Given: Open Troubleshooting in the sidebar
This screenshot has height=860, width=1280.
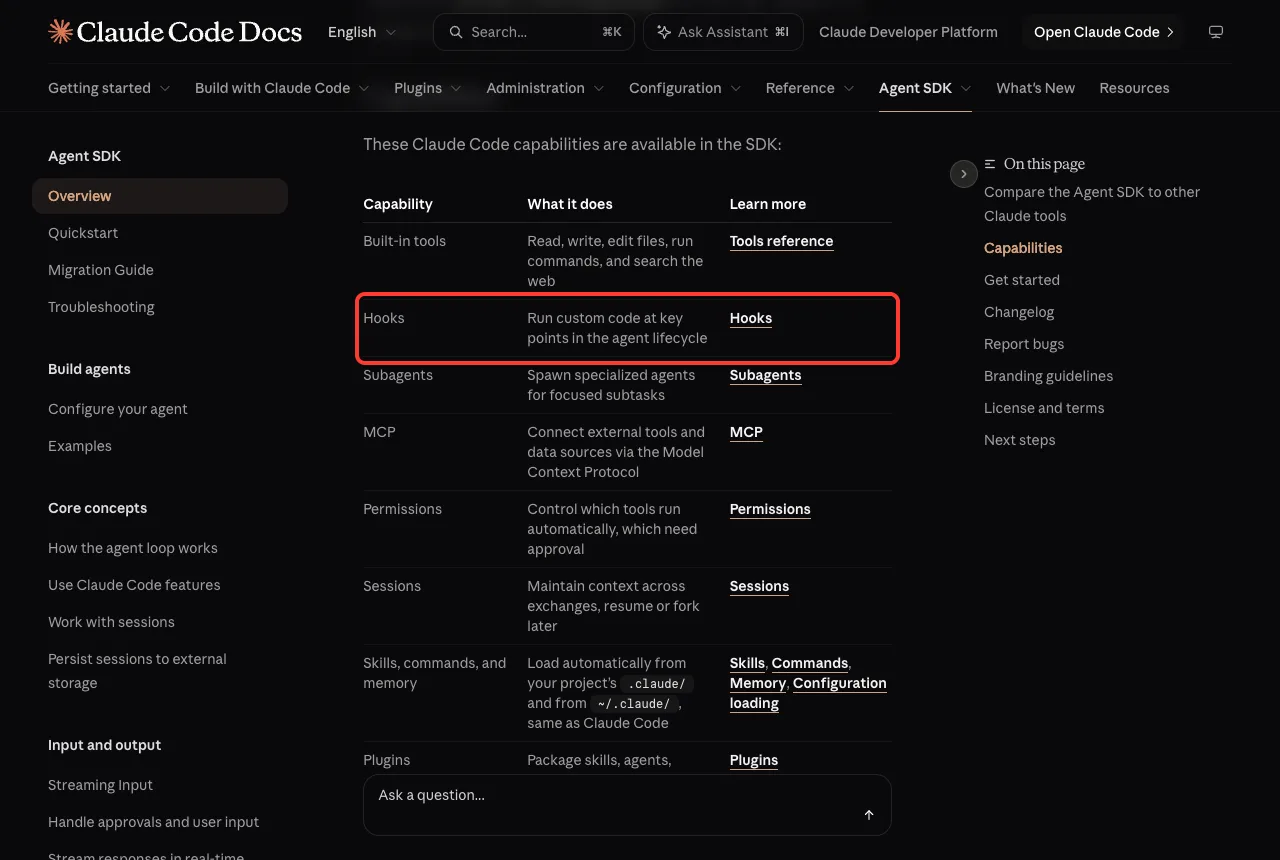Looking at the screenshot, I should (x=101, y=307).
